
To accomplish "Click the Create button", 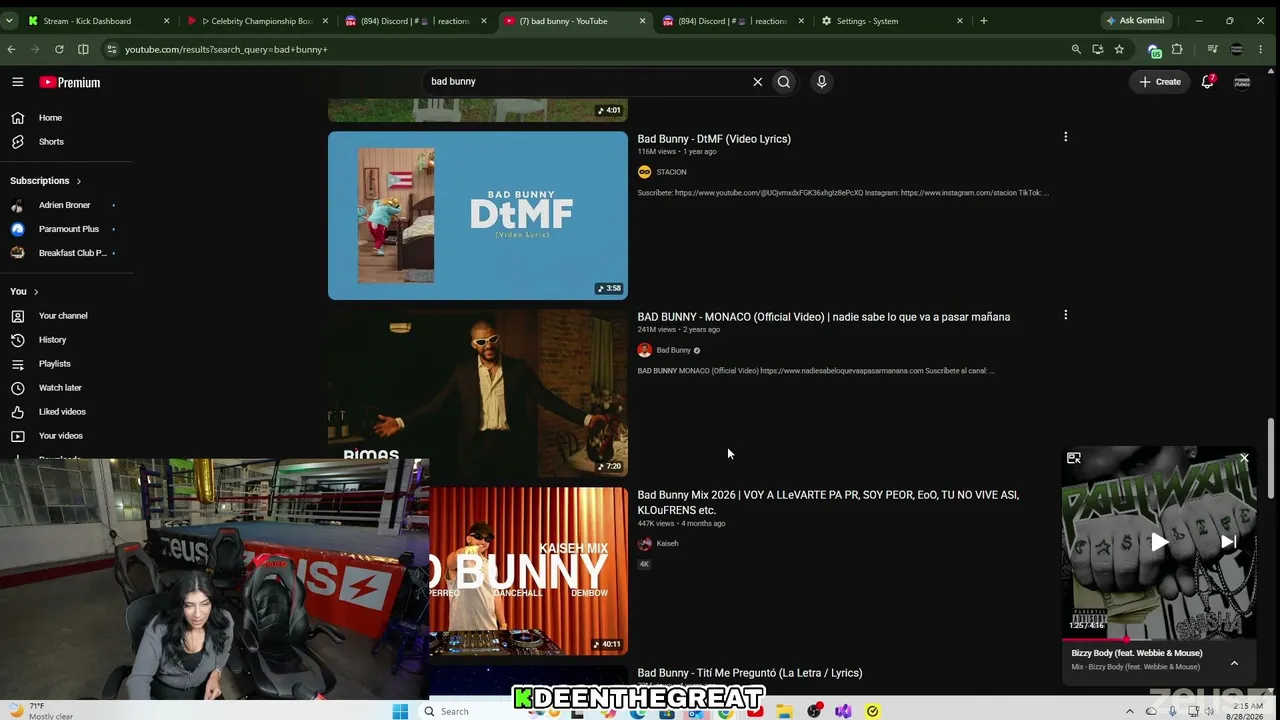I will click(x=1160, y=82).
